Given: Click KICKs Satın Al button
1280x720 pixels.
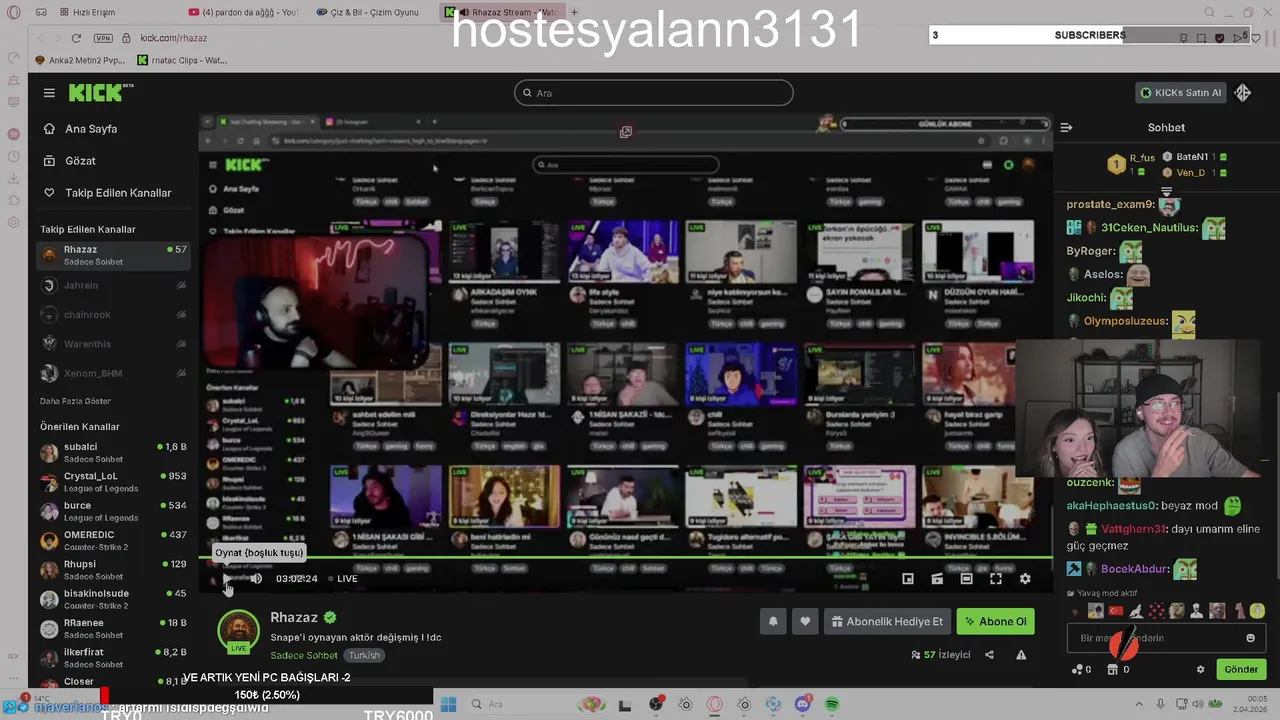Looking at the screenshot, I should (x=1181, y=93).
